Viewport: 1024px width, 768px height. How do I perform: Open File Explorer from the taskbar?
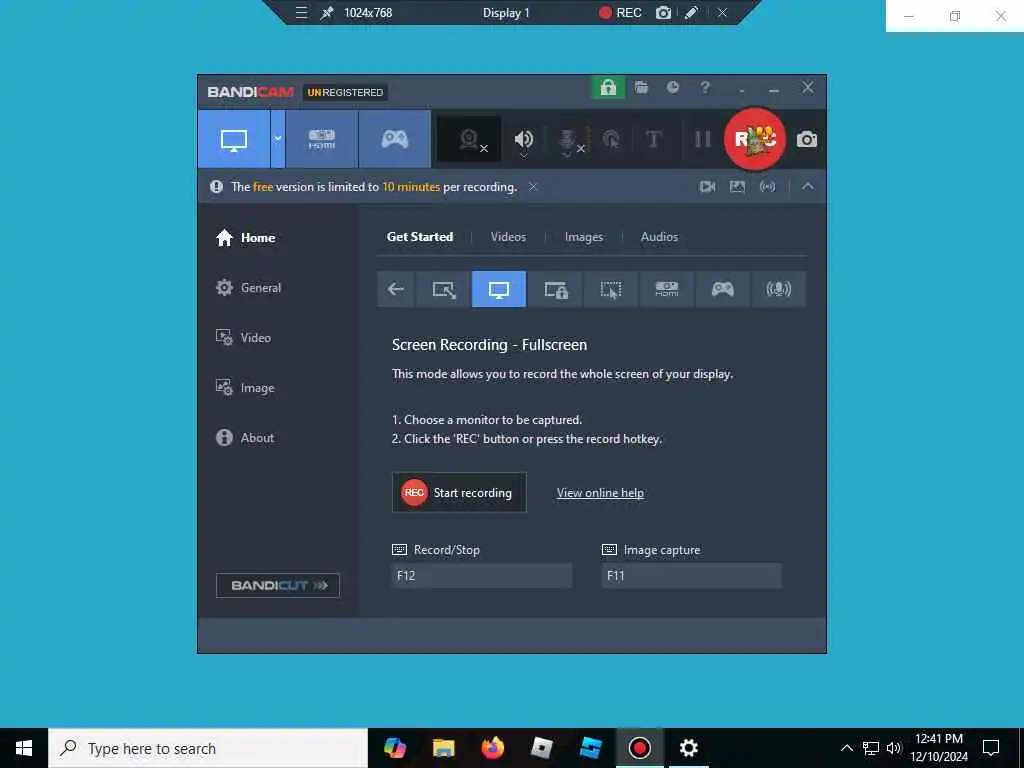pyautogui.click(x=443, y=748)
